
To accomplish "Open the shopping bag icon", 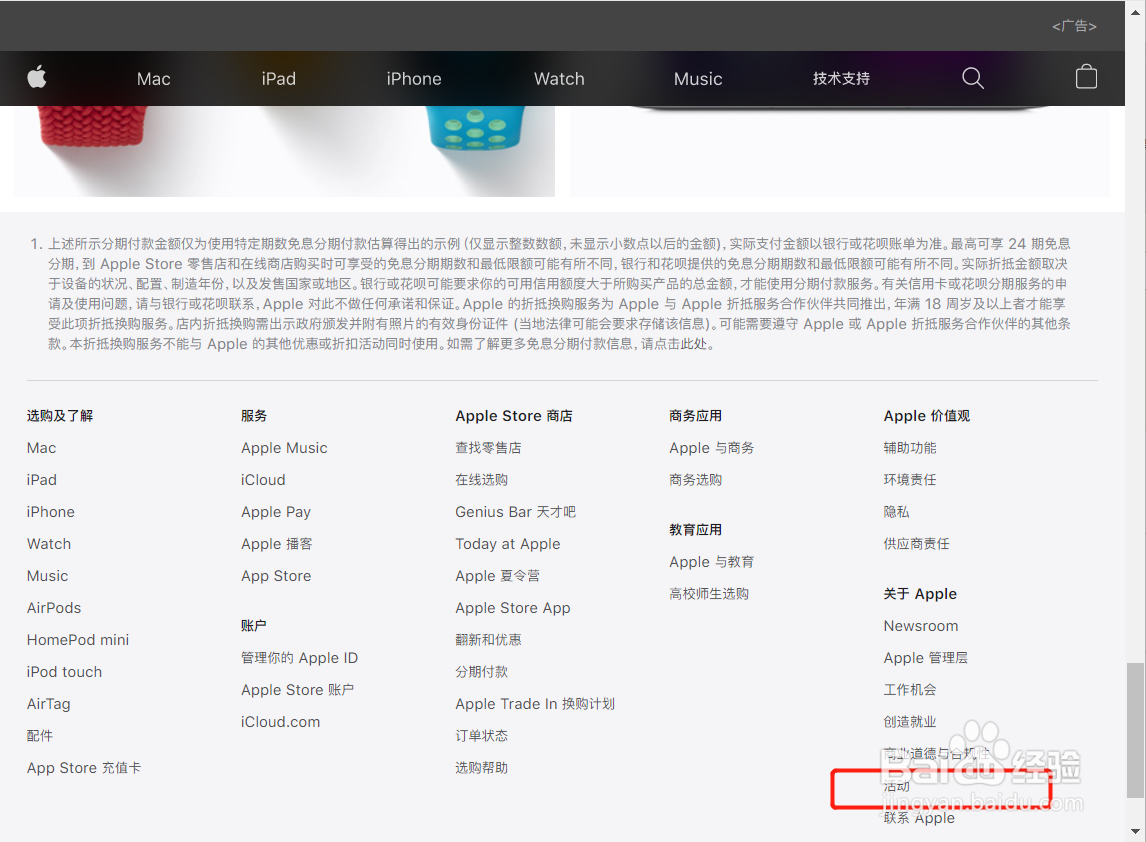I will (x=1086, y=77).
